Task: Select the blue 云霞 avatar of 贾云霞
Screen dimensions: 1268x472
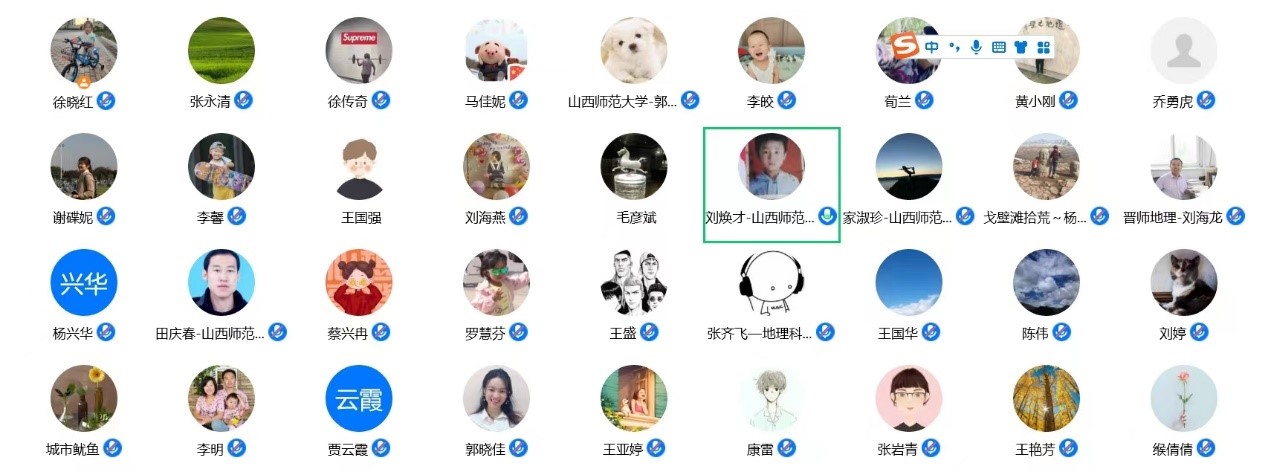Action: (359, 398)
